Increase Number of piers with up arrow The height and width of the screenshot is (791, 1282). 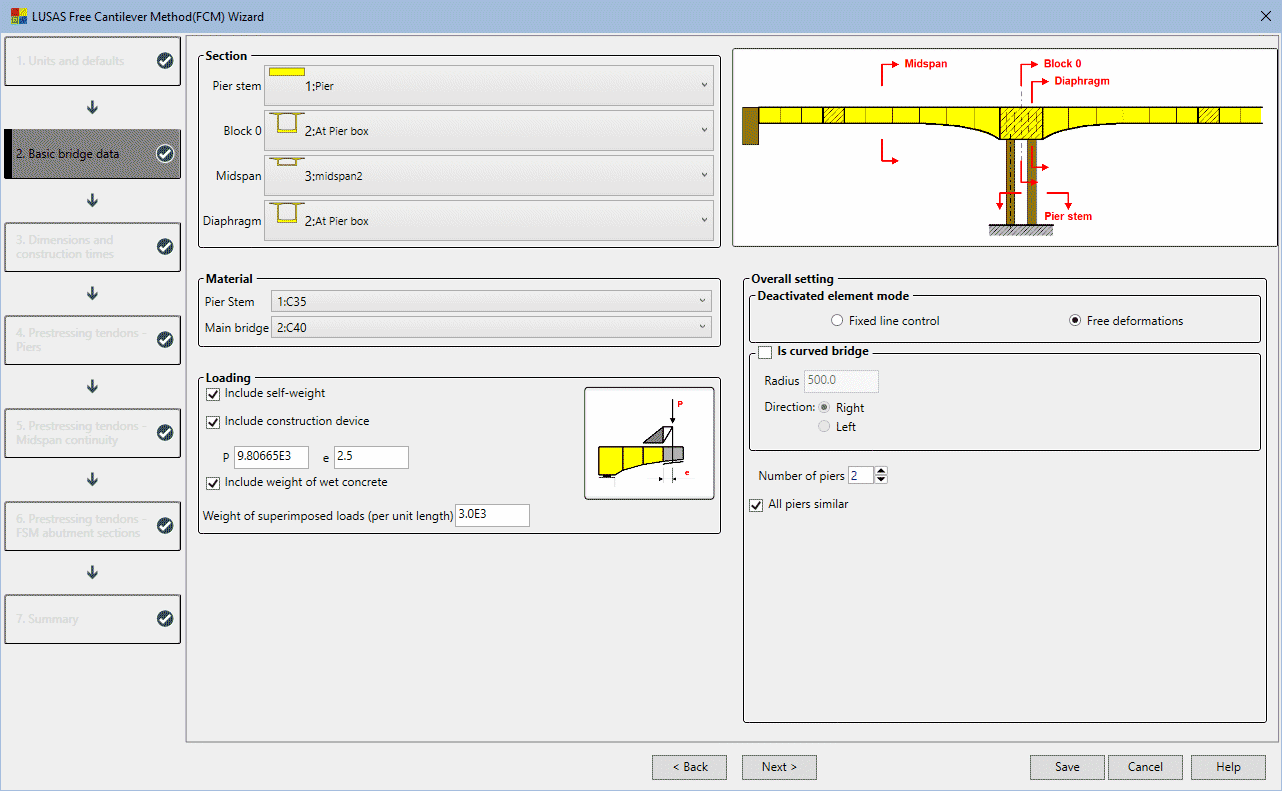[881, 471]
